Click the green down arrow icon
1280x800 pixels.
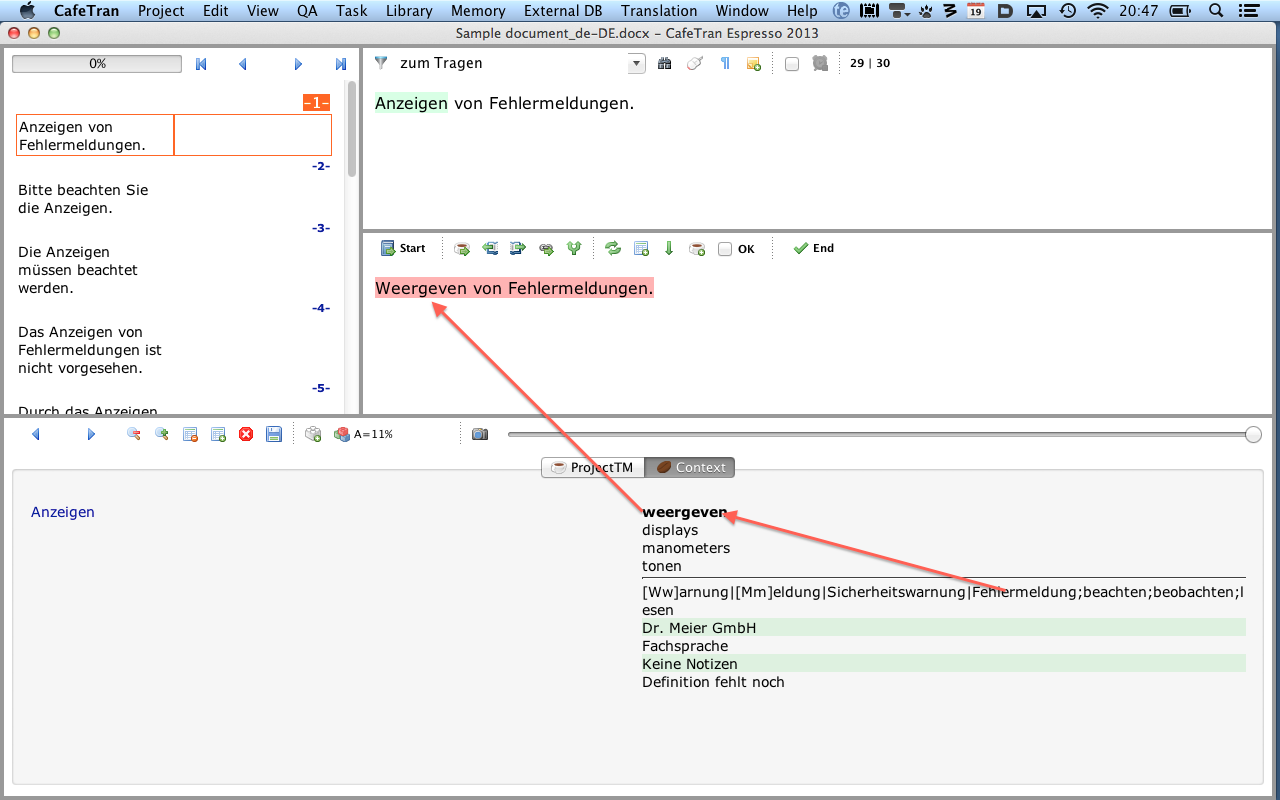tap(669, 249)
